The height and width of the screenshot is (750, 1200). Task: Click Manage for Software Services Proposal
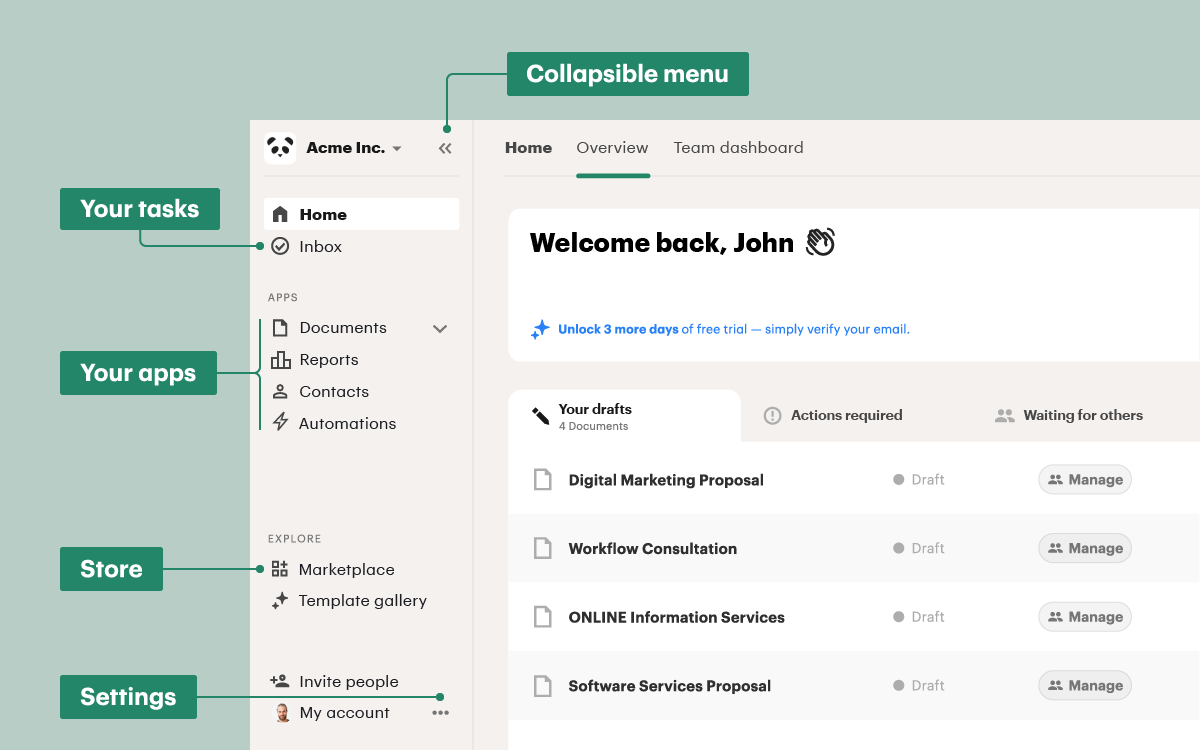coord(1085,686)
